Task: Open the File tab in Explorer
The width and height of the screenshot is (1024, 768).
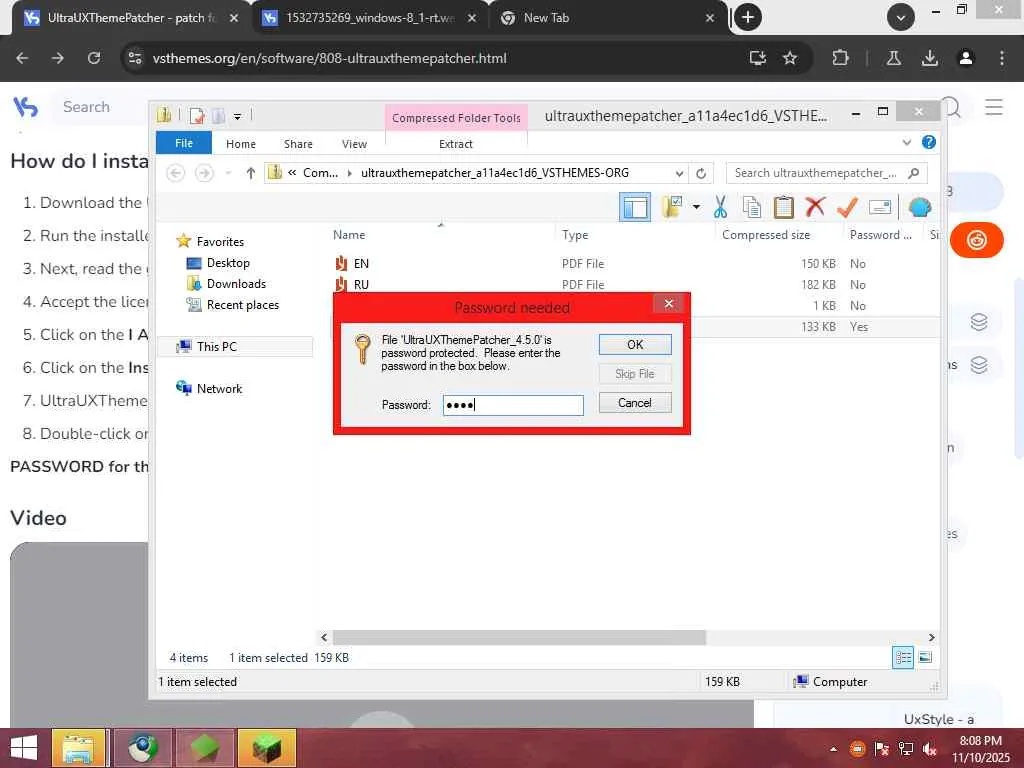Action: coord(184,143)
